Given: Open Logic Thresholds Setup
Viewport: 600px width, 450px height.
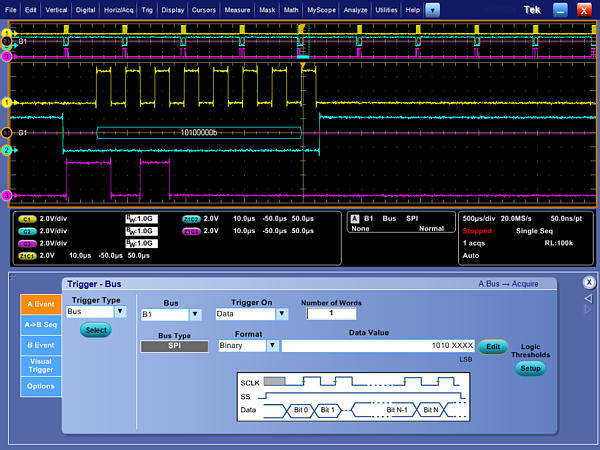Looking at the screenshot, I should pos(530,368).
